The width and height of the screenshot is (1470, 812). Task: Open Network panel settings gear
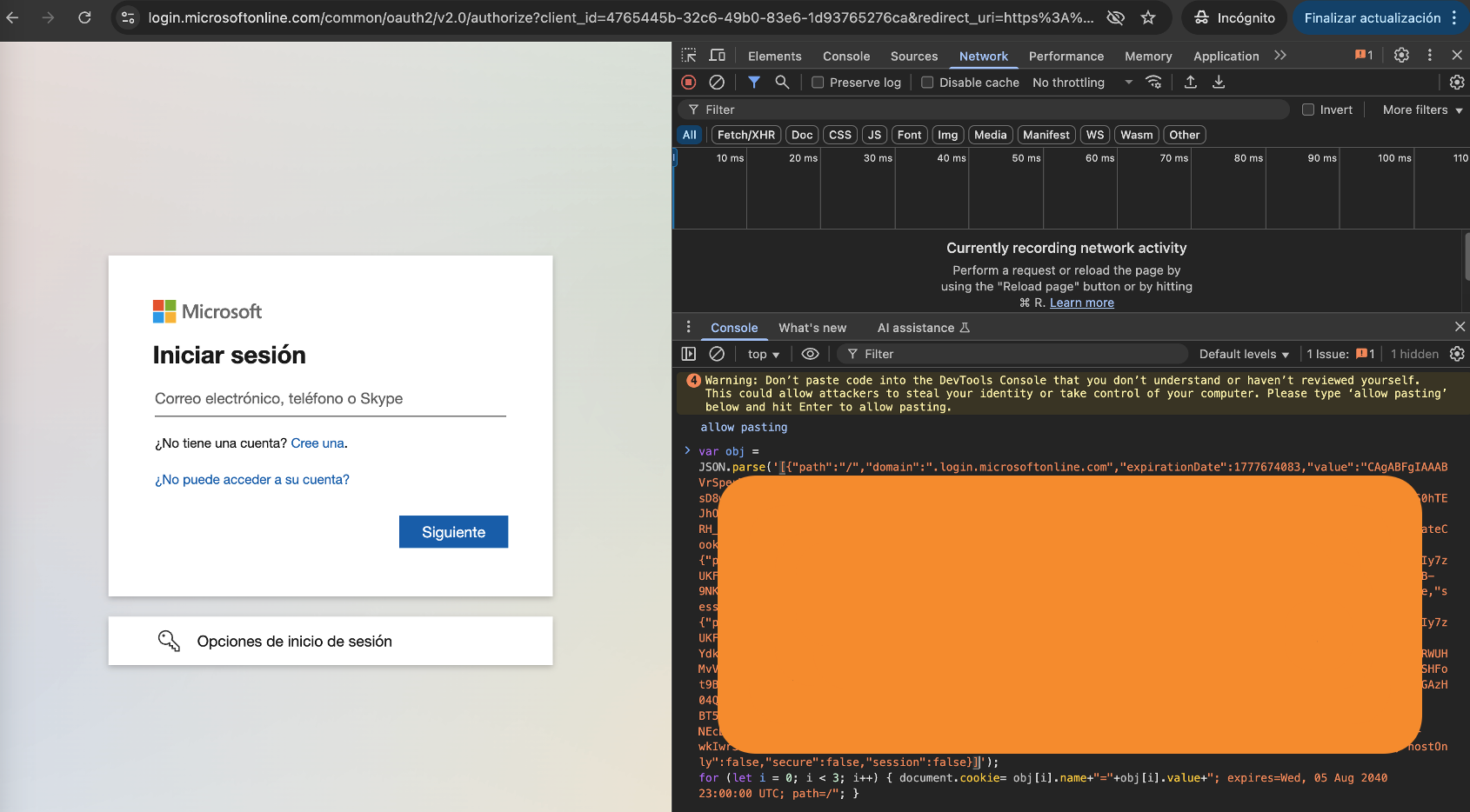[1457, 82]
